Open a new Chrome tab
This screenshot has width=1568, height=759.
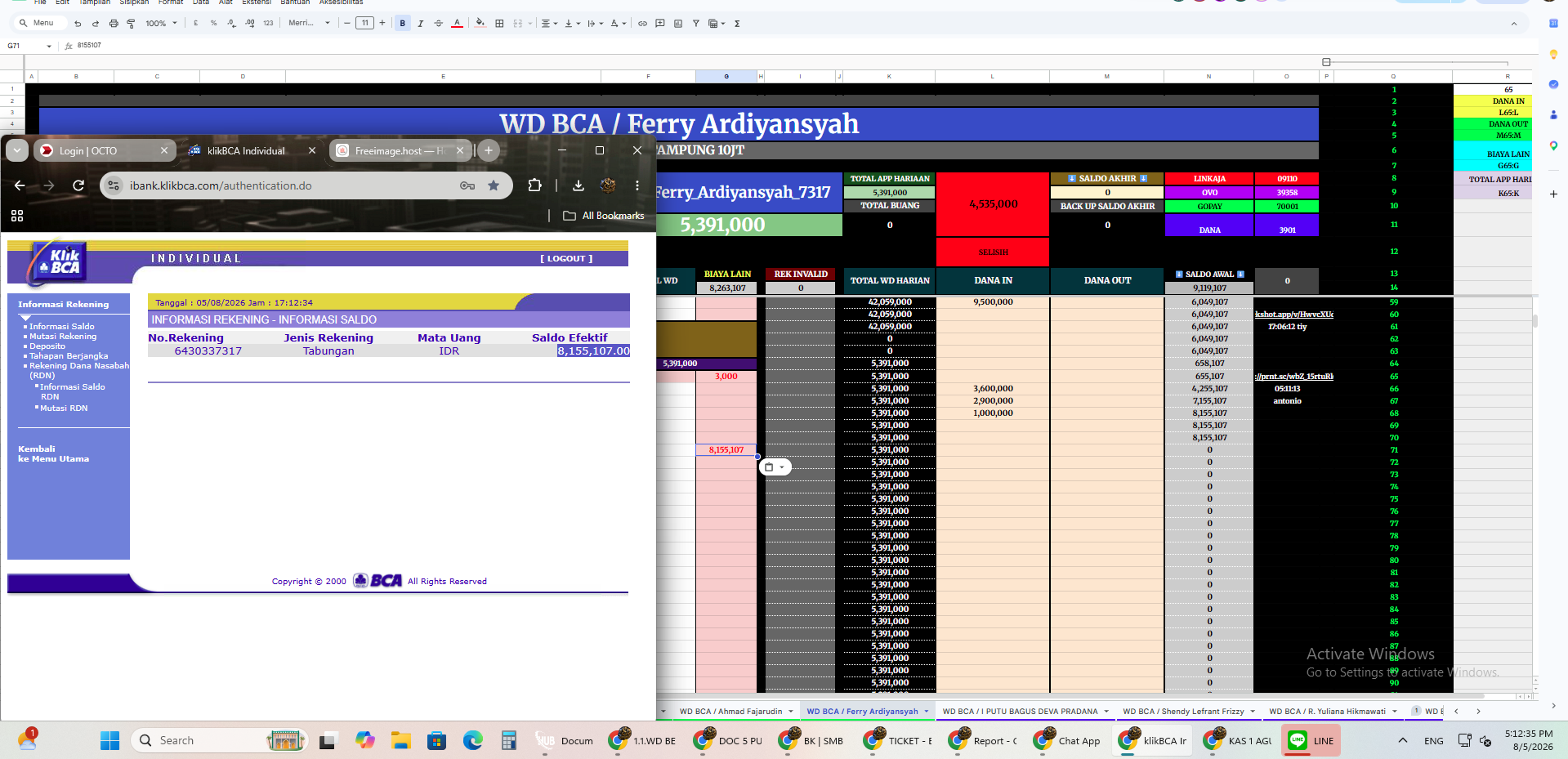click(x=489, y=150)
